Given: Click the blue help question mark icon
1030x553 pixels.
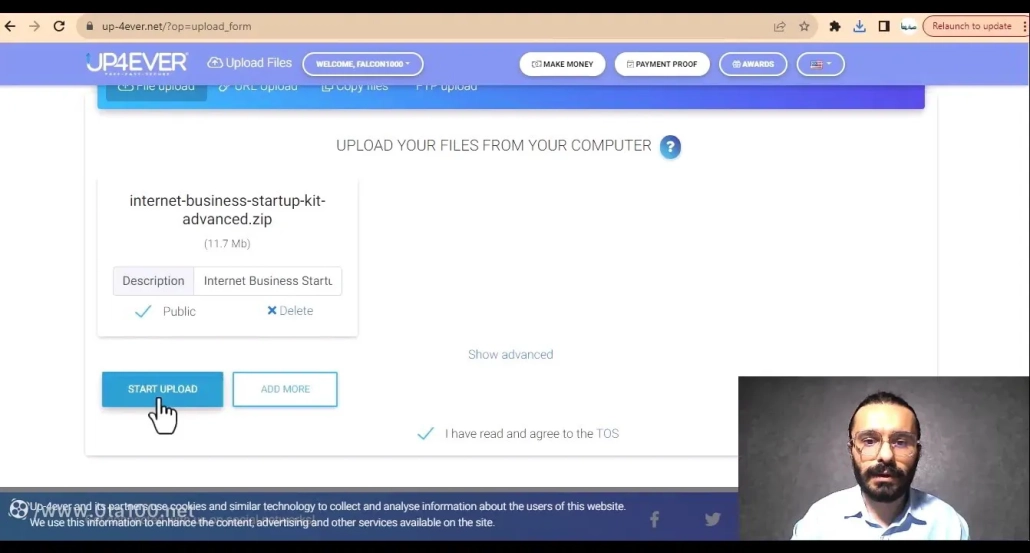Looking at the screenshot, I should coord(670,147).
